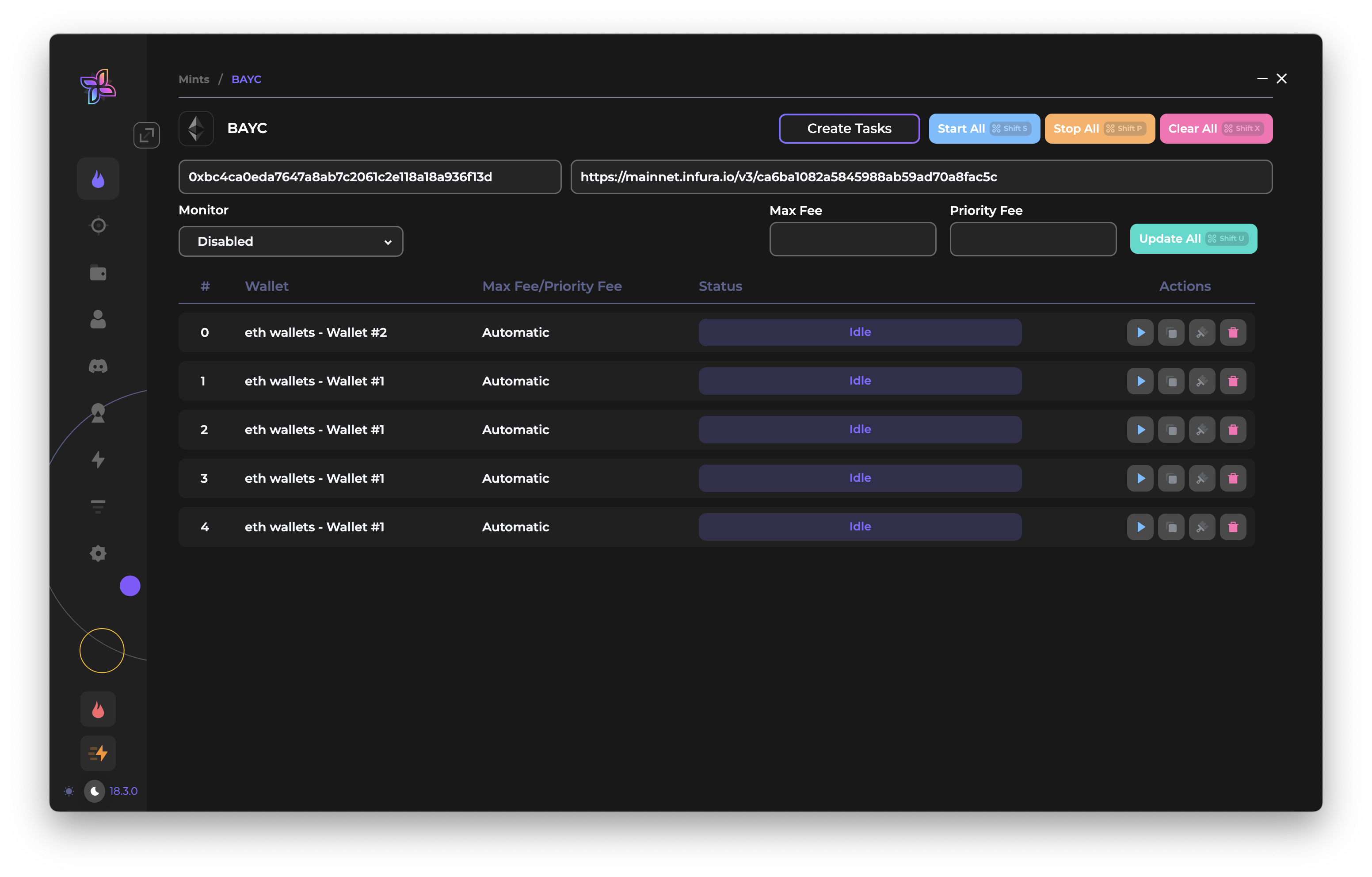Screen dimensions: 1372x877
Task: Select the wallet icon in sidebar
Action: 98,273
